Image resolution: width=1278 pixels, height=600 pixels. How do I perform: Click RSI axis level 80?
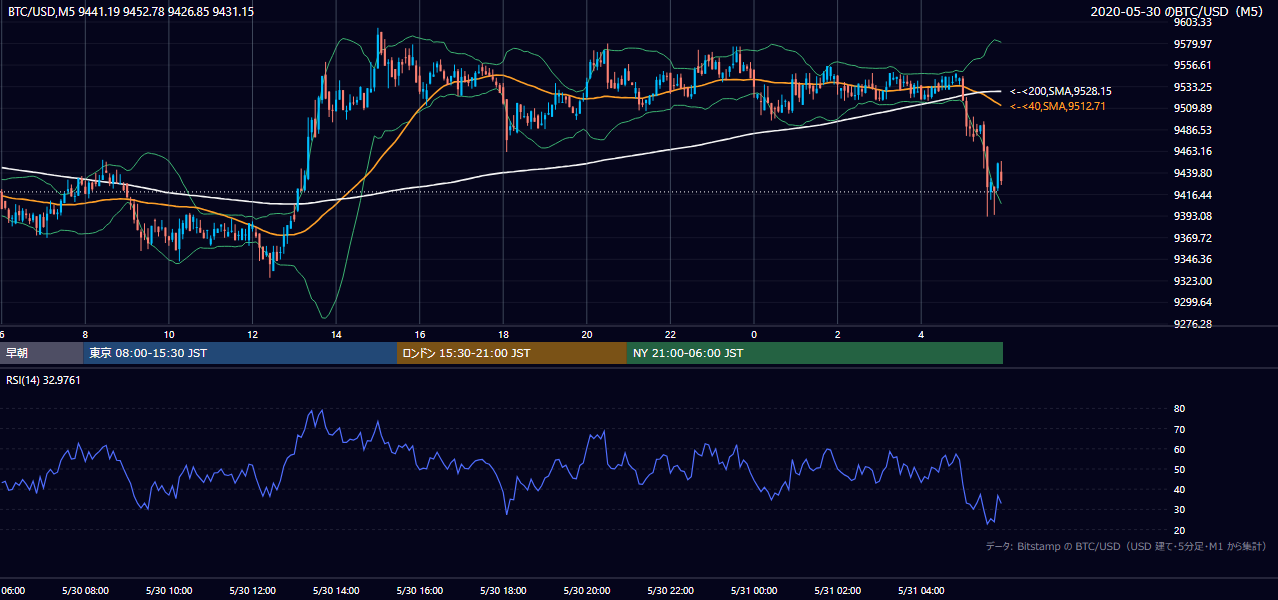[1179, 409]
